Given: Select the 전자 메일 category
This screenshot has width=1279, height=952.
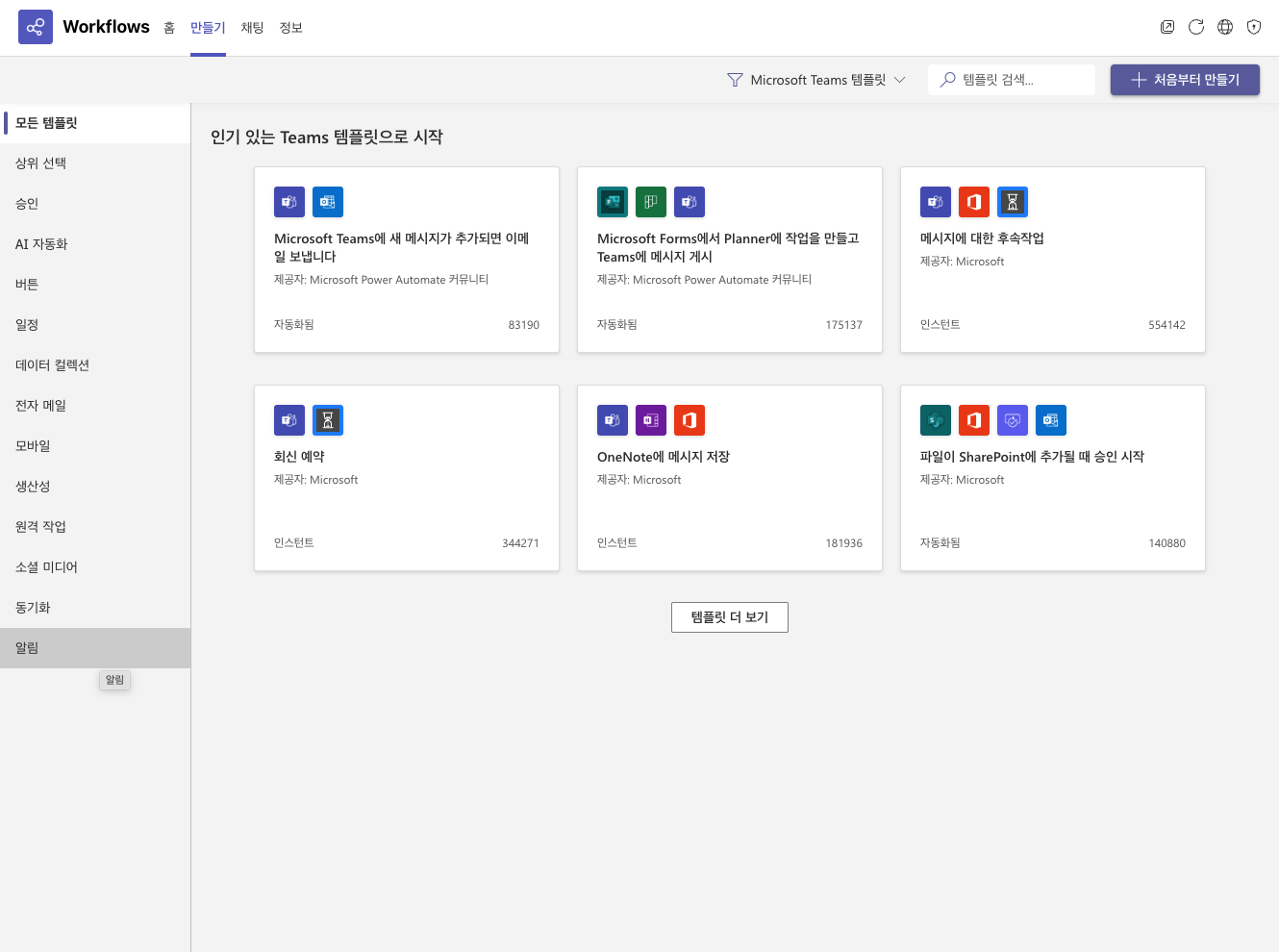Looking at the screenshot, I should pos(95,406).
